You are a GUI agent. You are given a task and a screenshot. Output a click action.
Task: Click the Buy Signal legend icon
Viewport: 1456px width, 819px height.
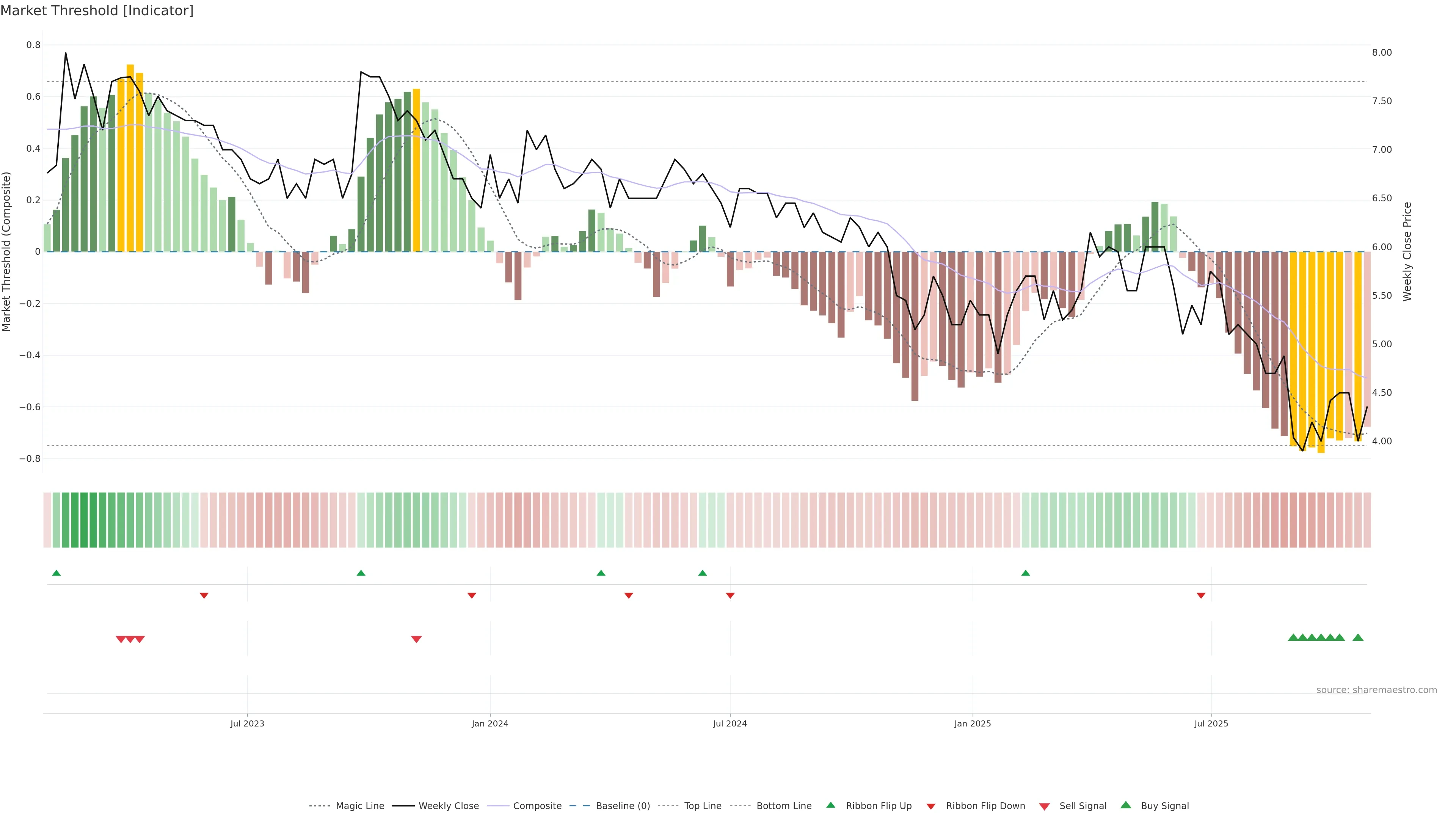(x=1126, y=805)
